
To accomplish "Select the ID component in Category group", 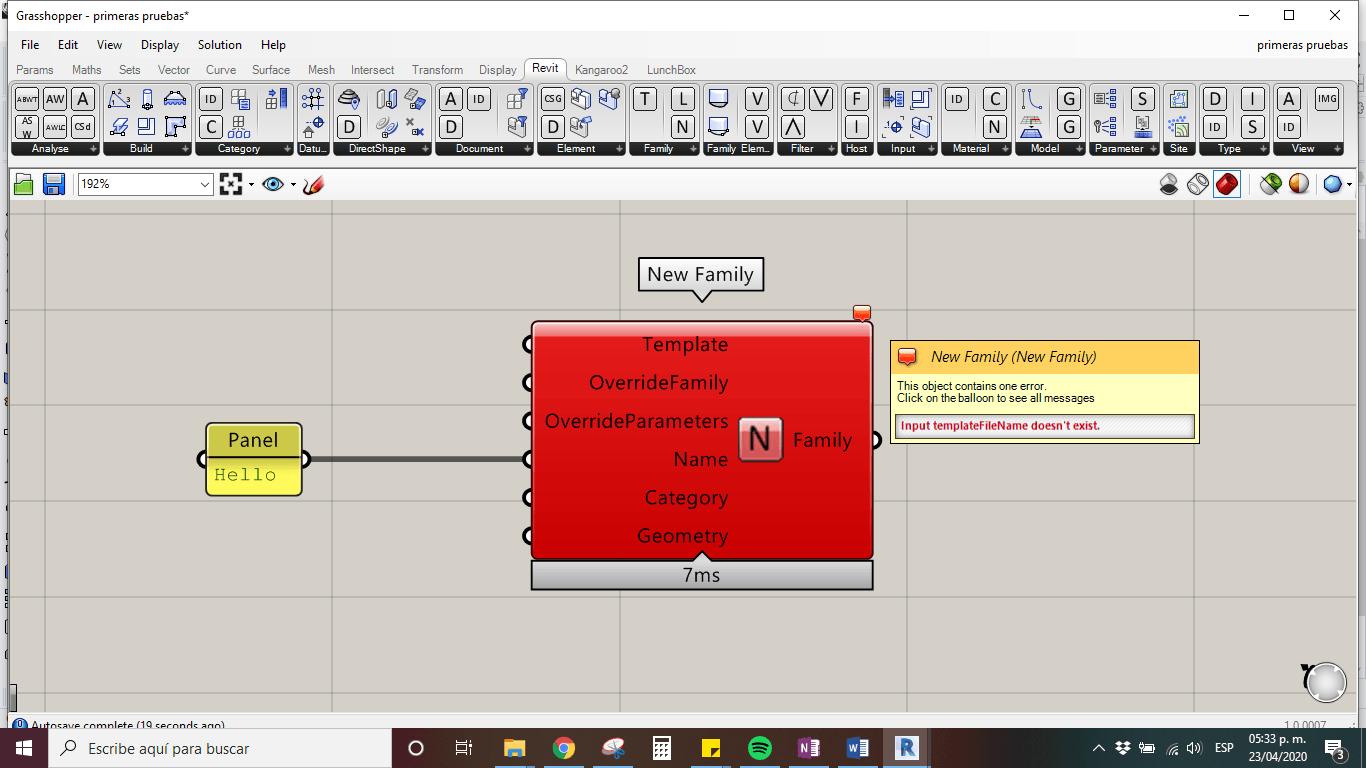I will [x=211, y=99].
